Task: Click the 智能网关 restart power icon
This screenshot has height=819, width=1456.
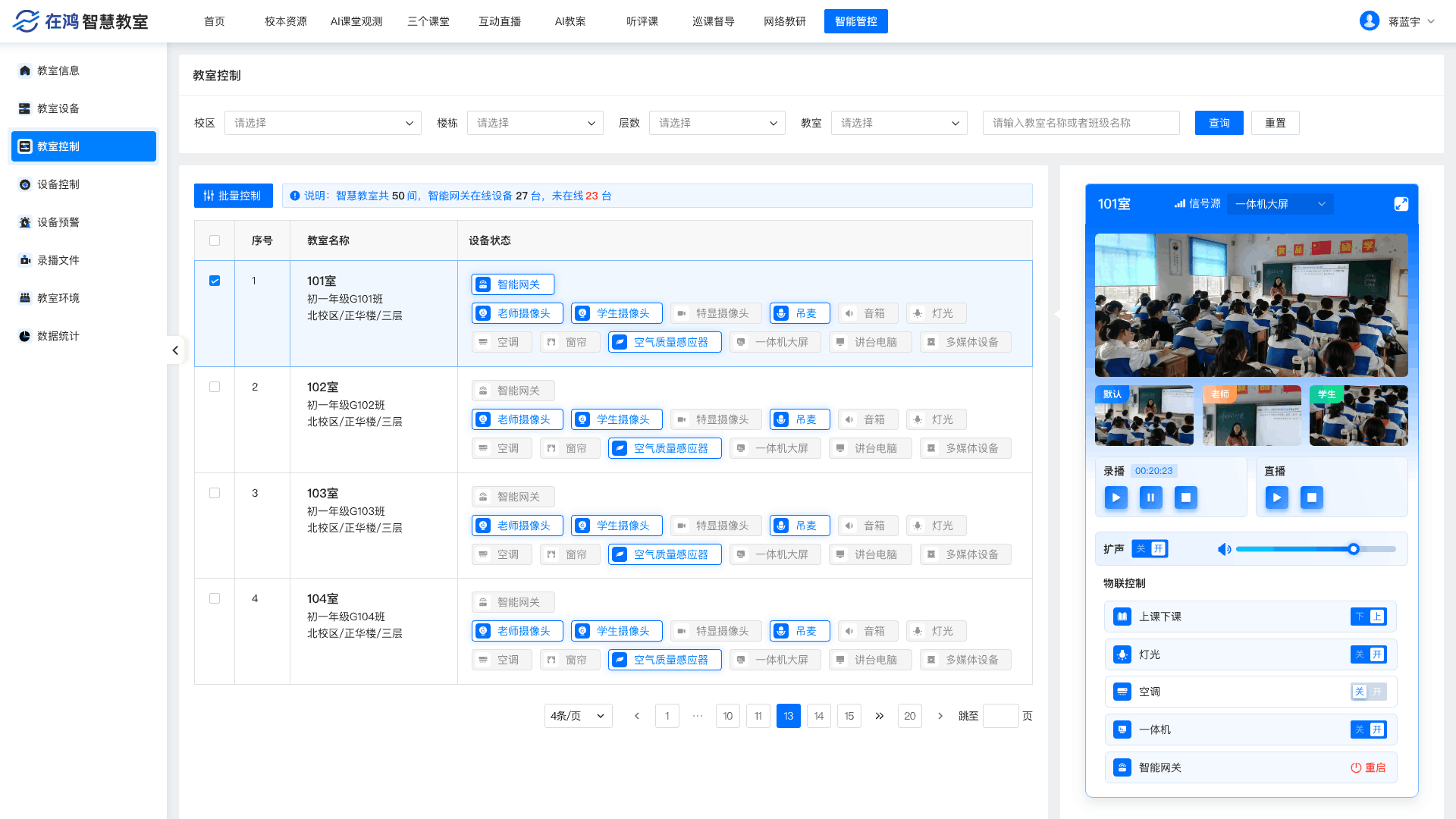Action: pyautogui.click(x=1356, y=767)
